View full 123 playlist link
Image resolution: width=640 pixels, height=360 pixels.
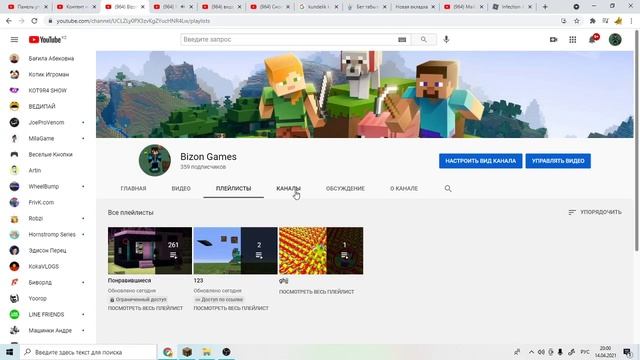pos(231,308)
